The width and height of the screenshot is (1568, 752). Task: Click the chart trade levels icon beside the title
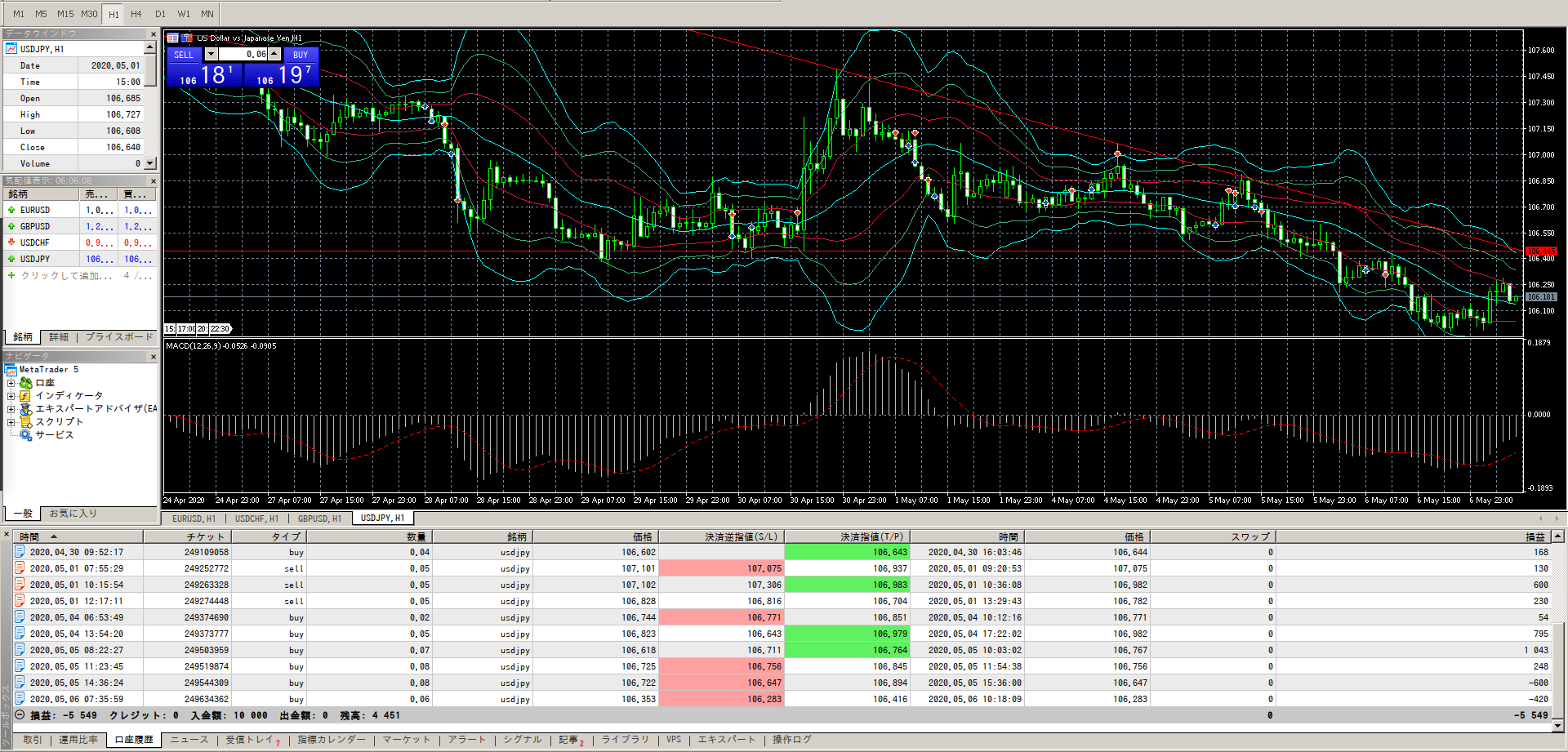pyautogui.click(x=186, y=38)
